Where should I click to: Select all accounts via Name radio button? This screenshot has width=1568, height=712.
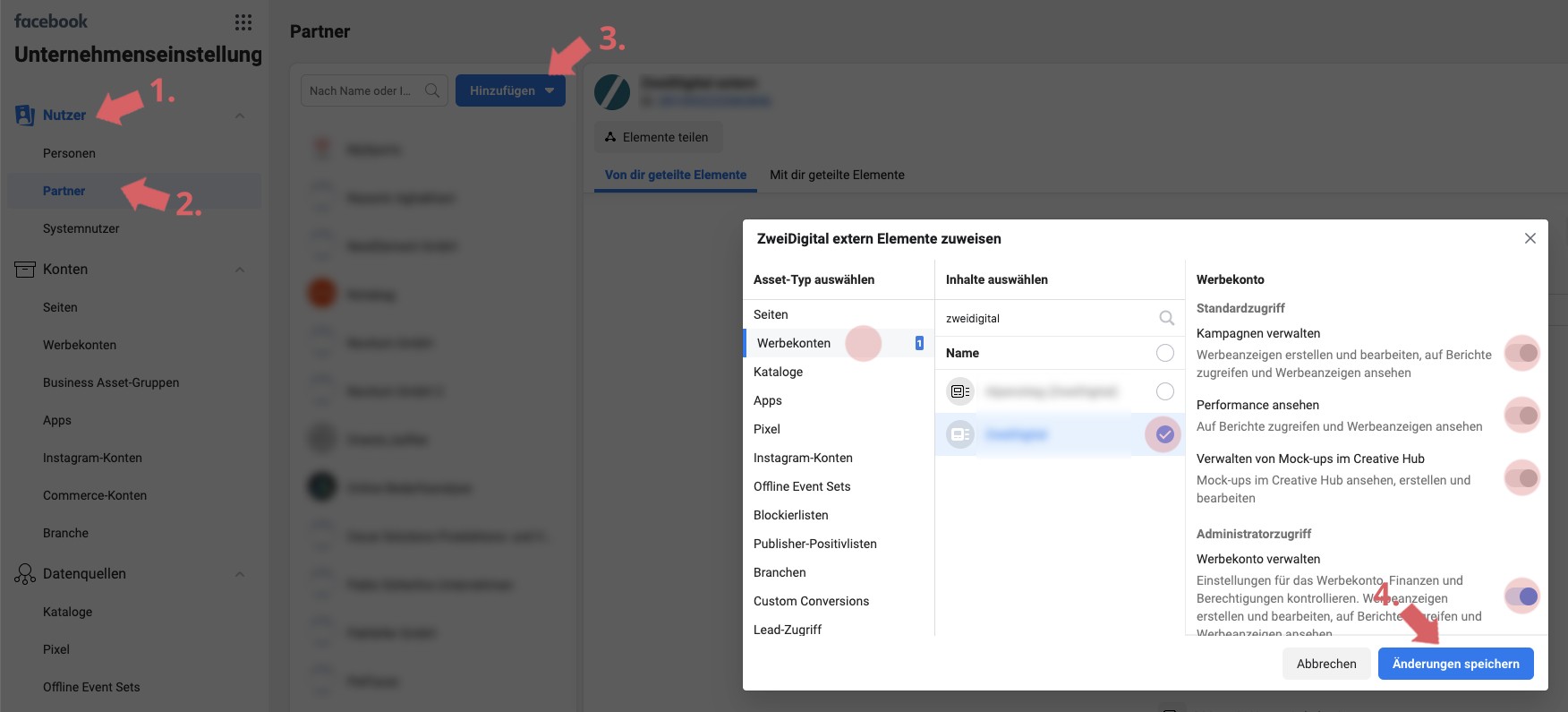(1164, 353)
